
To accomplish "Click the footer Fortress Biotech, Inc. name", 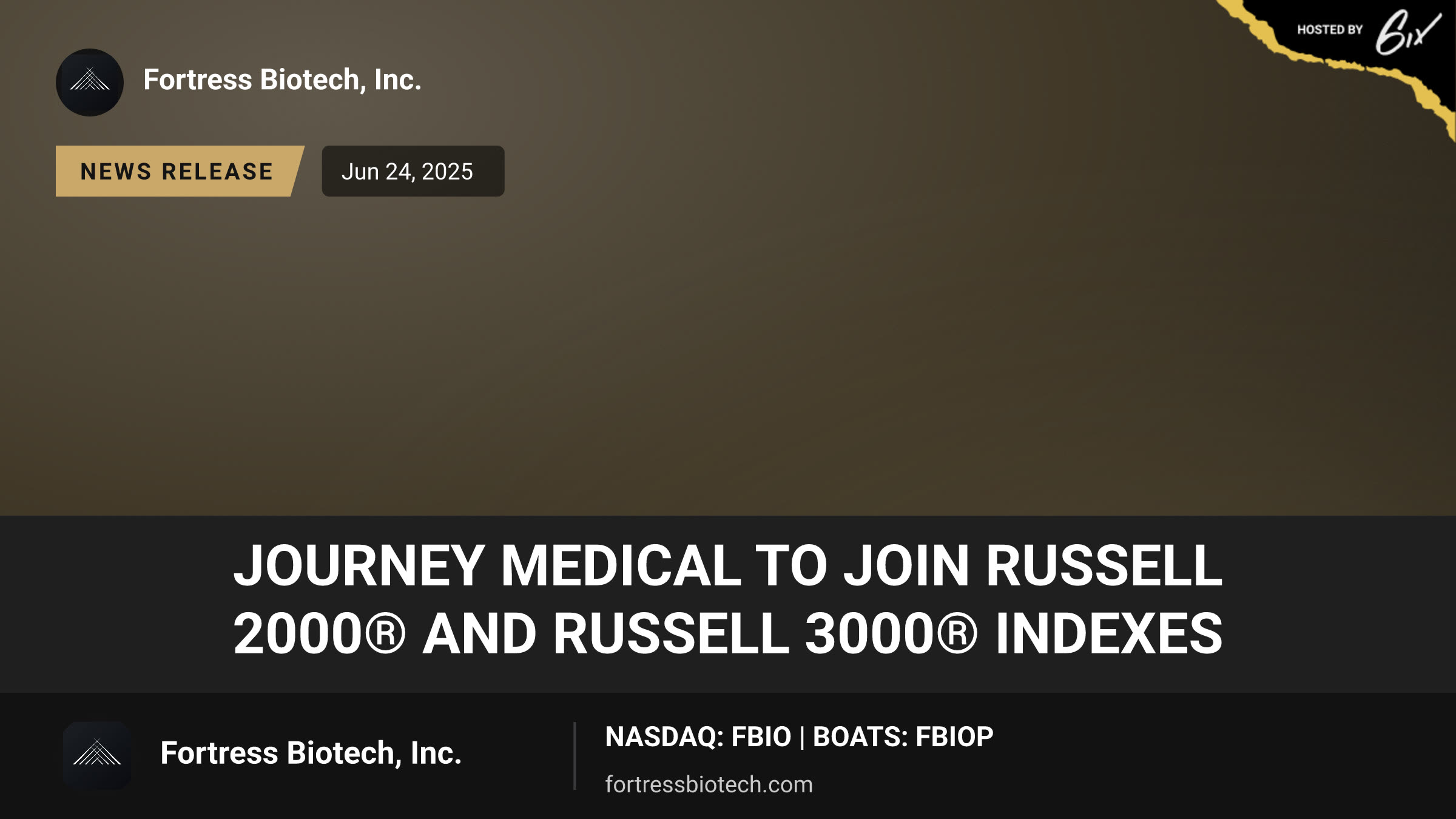I will (311, 753).
